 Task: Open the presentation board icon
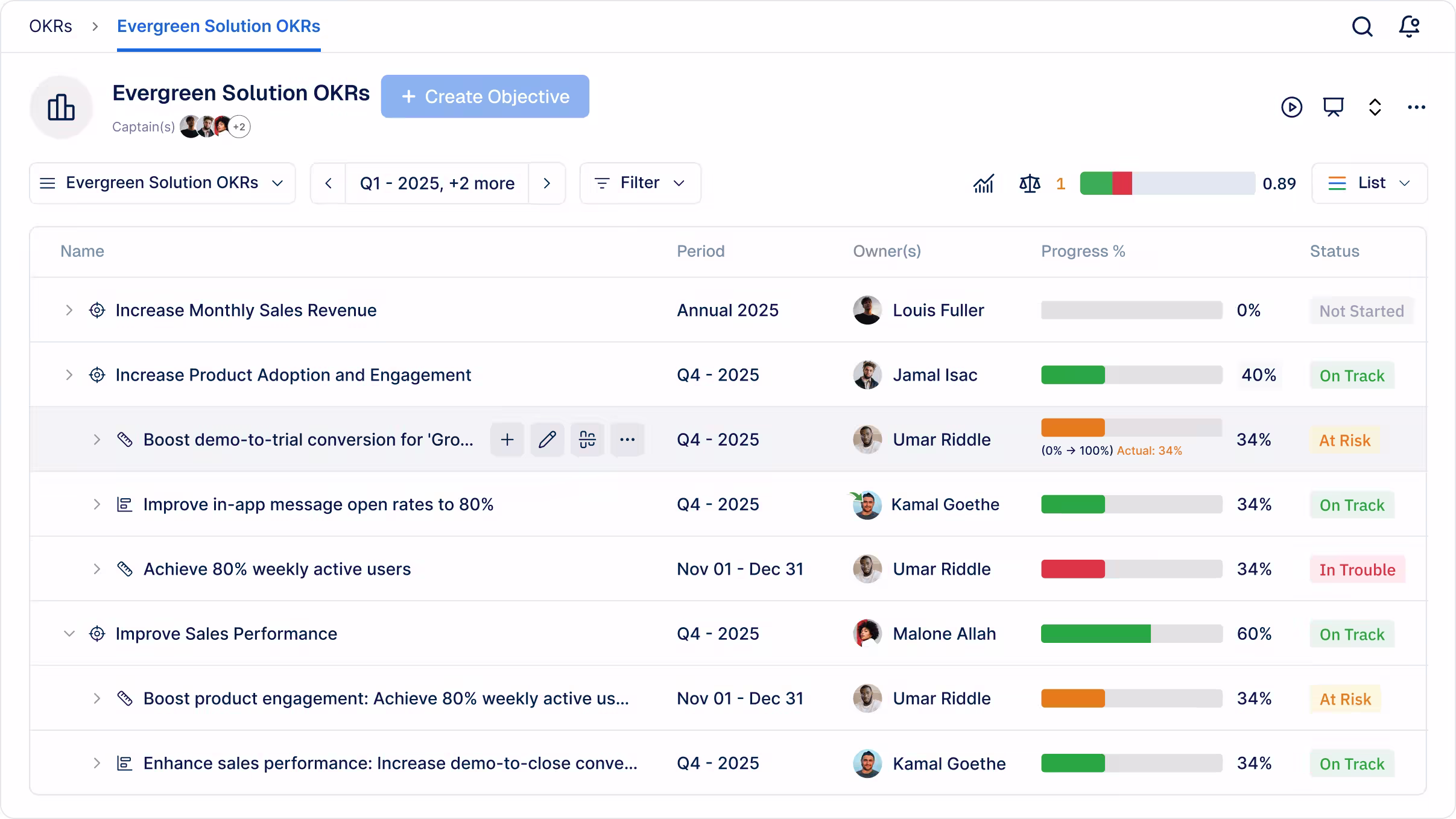(x=1333, y=107)
